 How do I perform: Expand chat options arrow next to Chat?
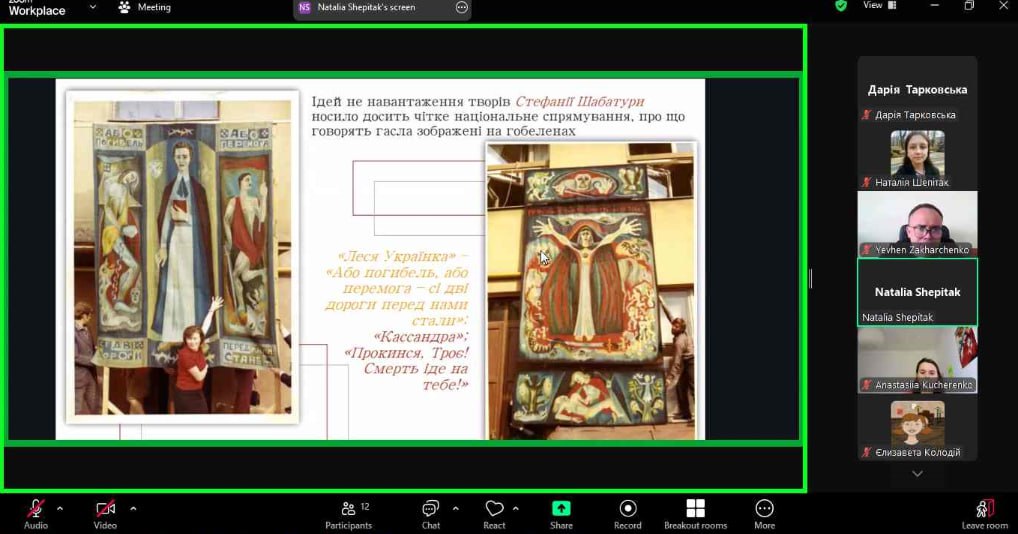click(x=456, y=508)
